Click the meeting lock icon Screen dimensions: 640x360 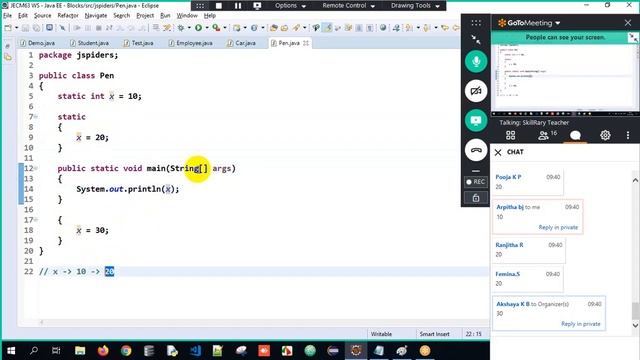point(476,198)
